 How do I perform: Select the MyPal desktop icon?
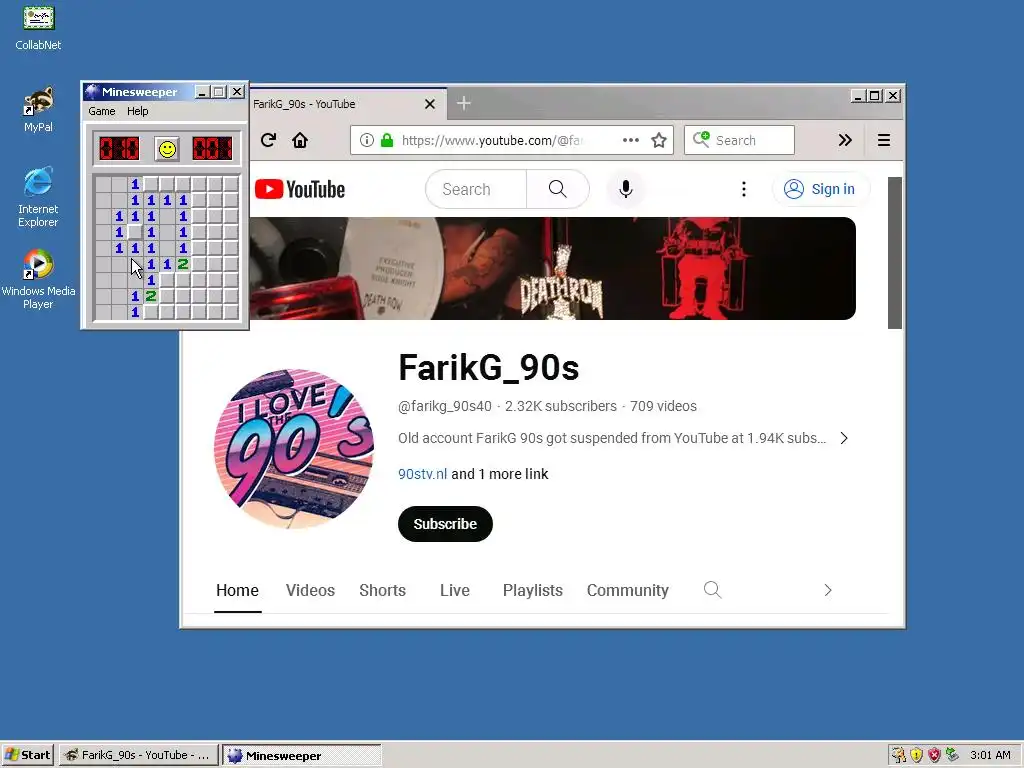tap(38, 110)
